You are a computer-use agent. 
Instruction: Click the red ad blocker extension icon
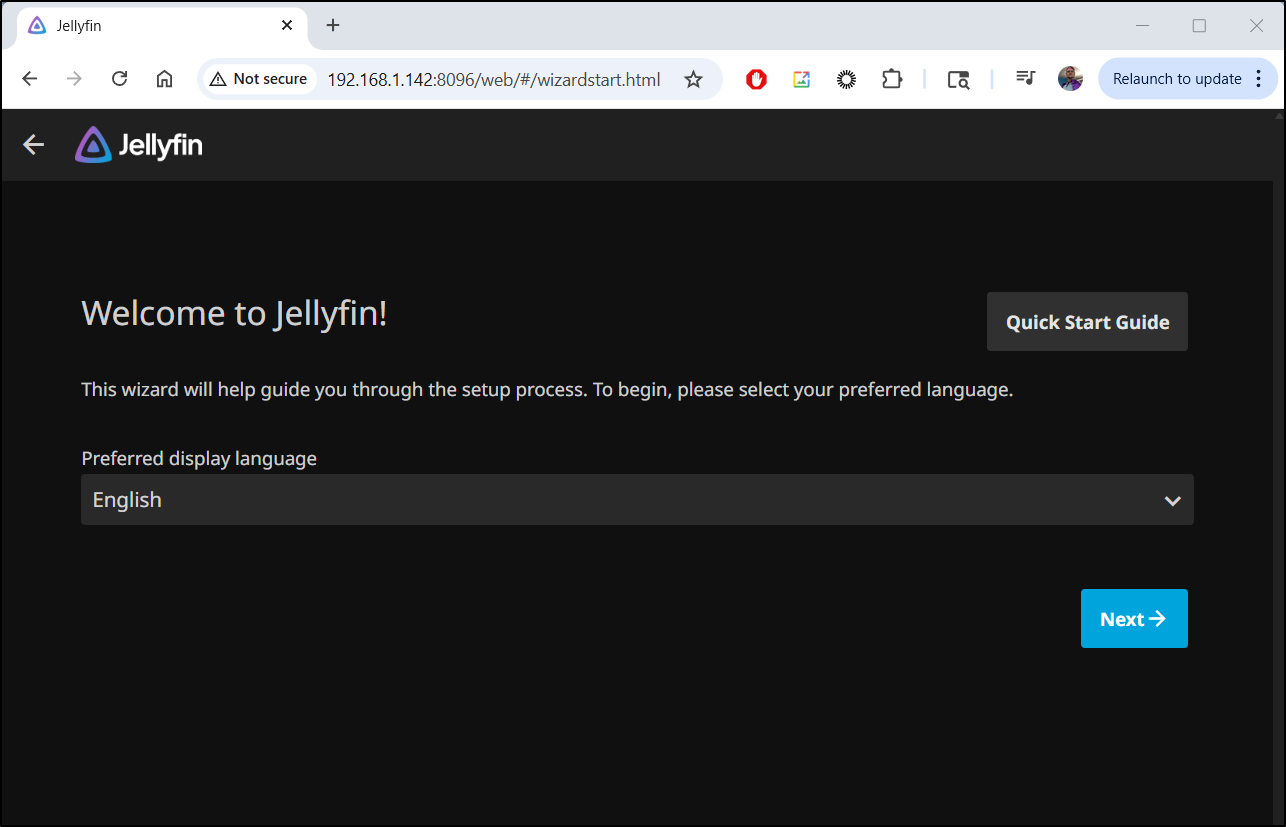(x=756, y=79)
